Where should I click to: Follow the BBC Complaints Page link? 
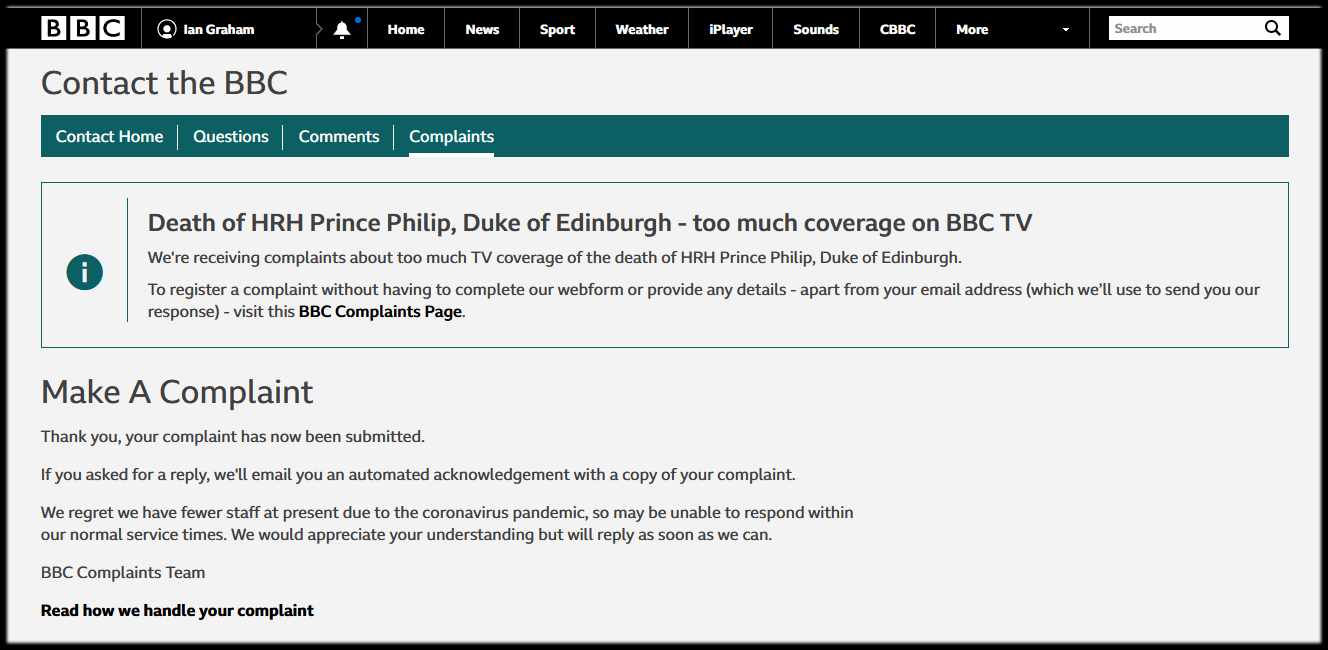click(380, 311)
